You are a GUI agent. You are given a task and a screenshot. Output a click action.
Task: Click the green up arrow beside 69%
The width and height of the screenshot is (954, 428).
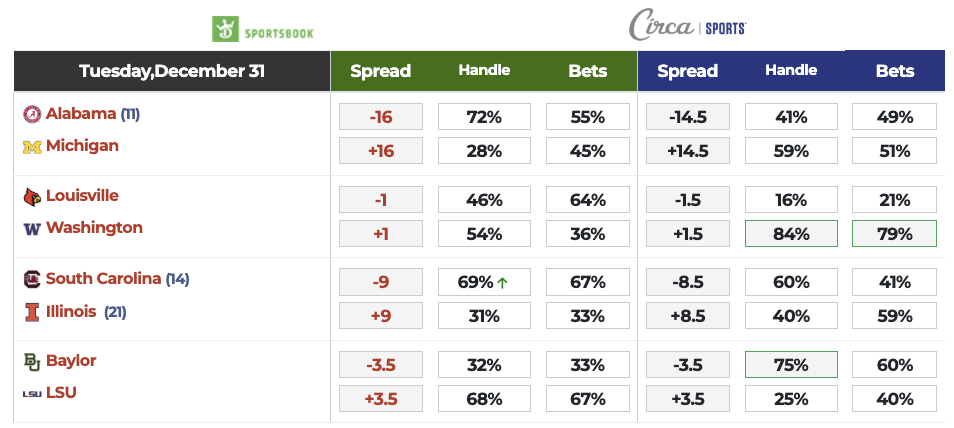[x=502, y=283]
